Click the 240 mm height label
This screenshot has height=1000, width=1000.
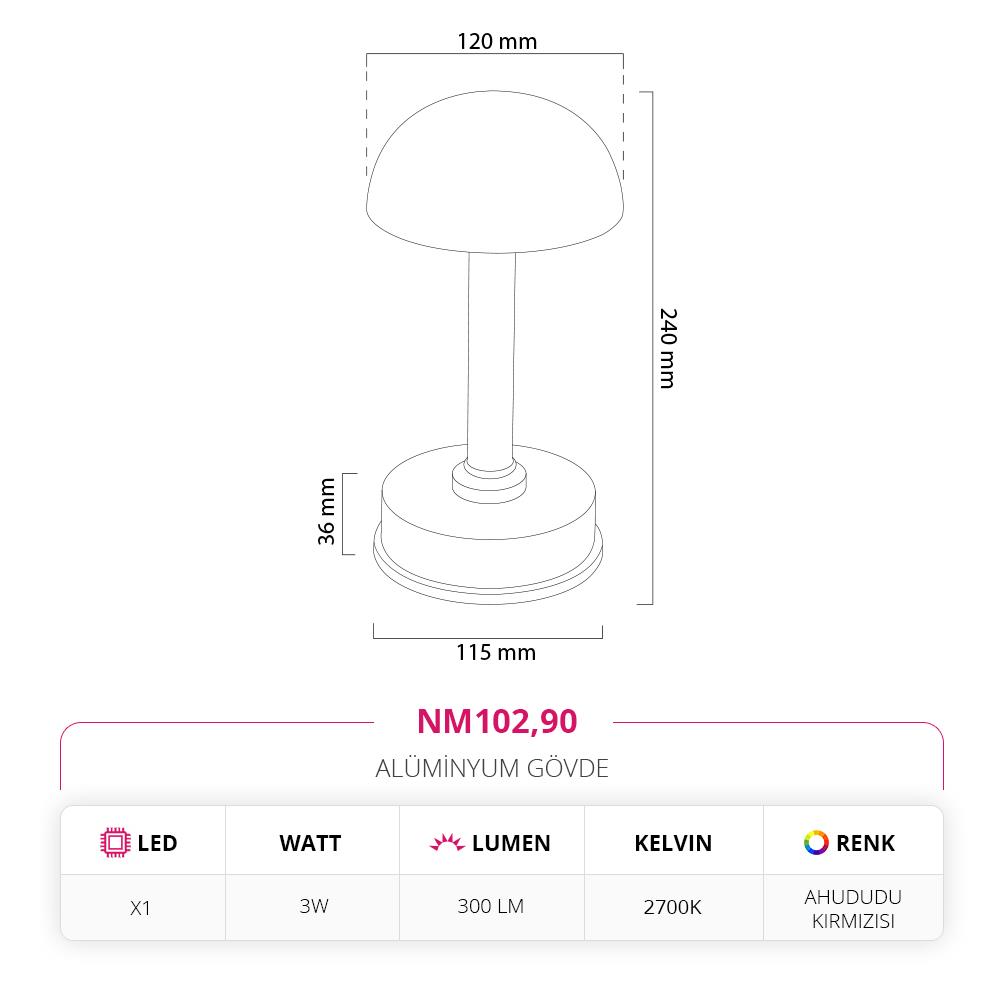[x=668, y=348]
